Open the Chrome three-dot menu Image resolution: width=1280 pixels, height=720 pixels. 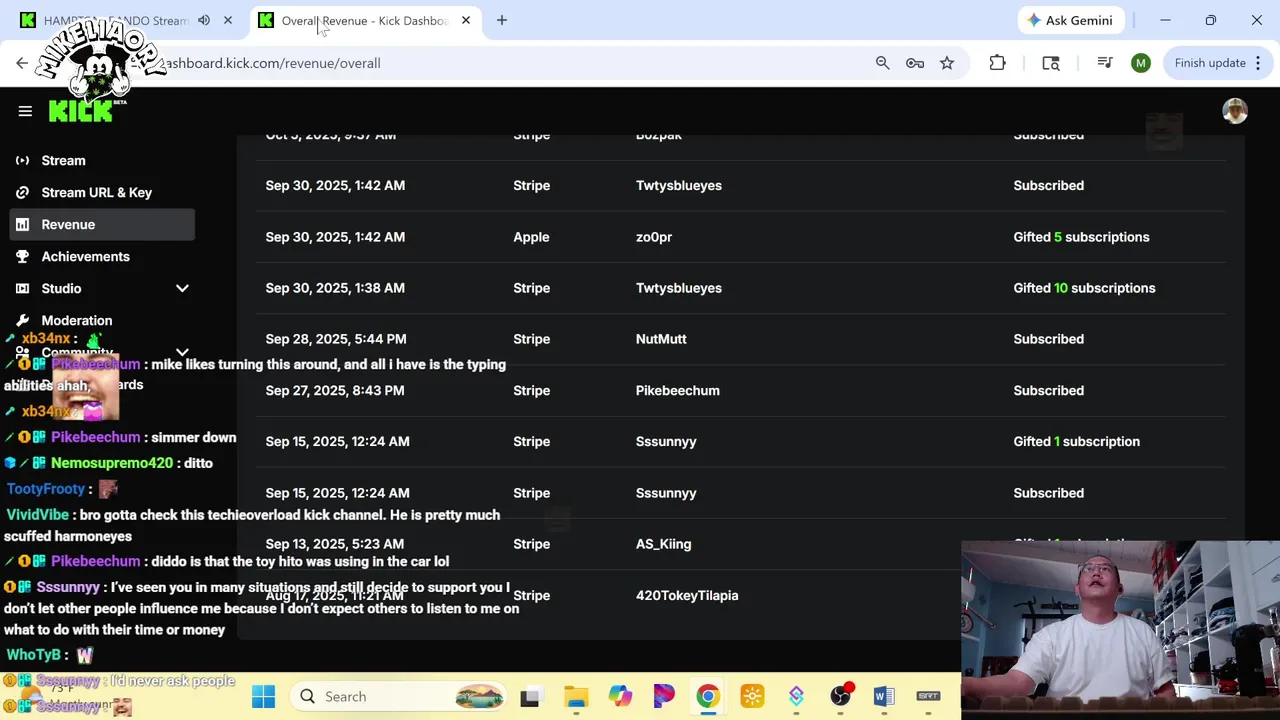[x=1258, y=63]
